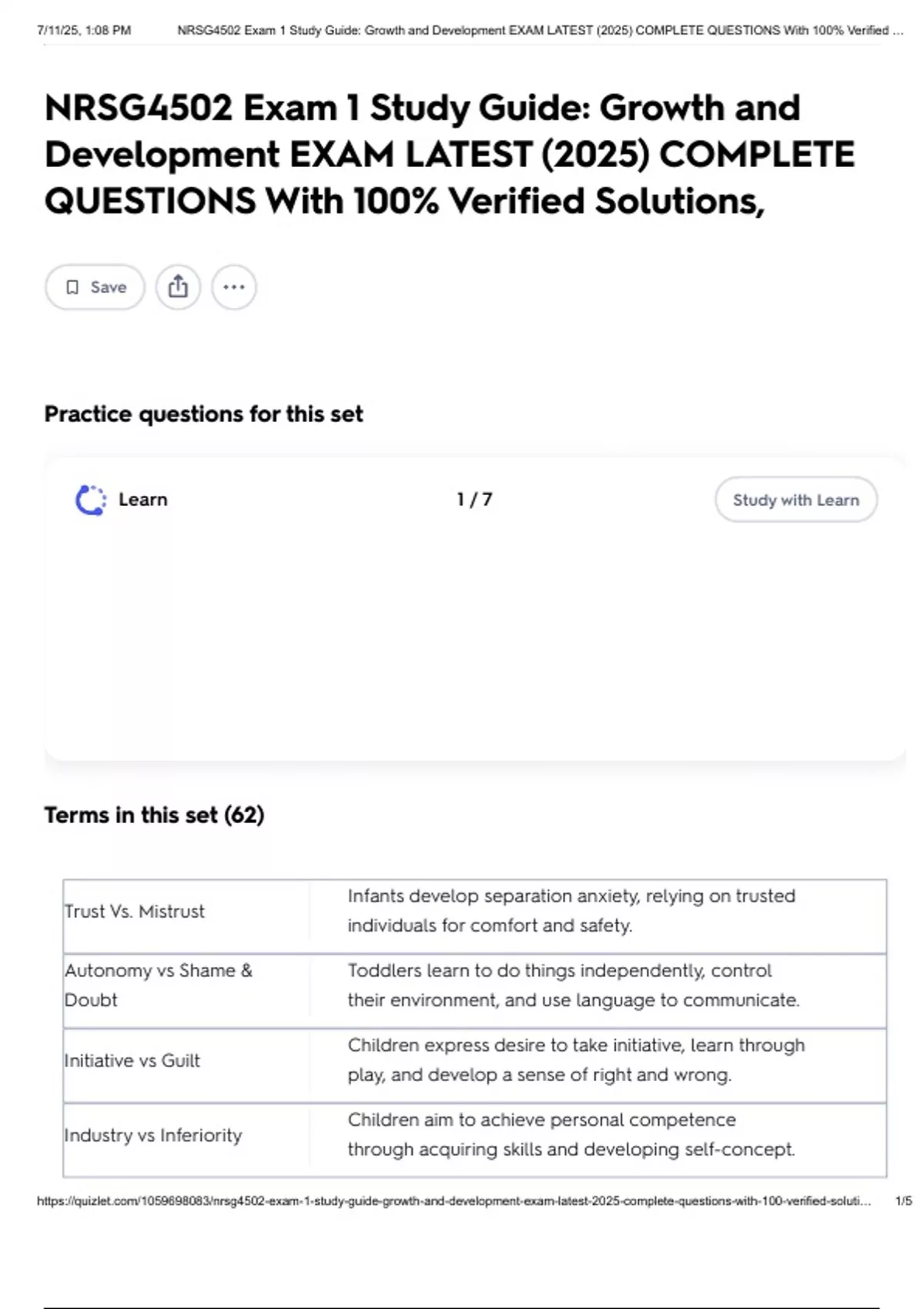Select the Learn label in practice card
Screen dimensions: 924x1309
pos(143,500)
